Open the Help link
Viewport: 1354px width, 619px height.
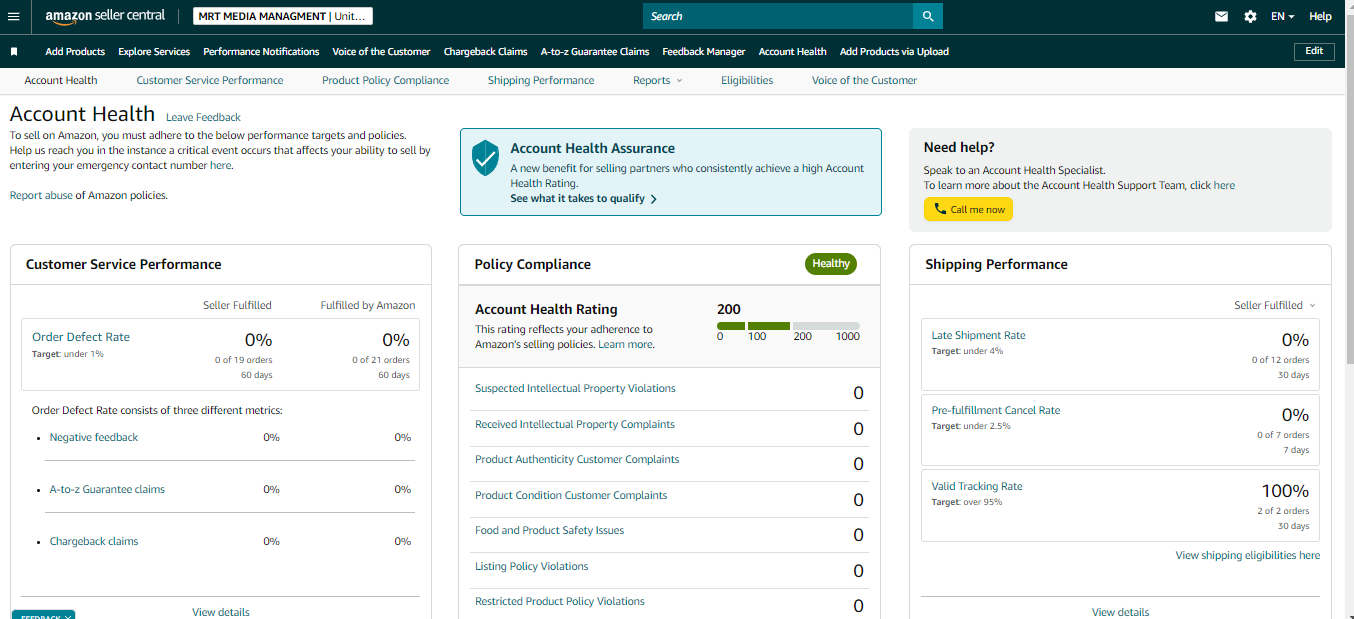(x=1320, y=16)
